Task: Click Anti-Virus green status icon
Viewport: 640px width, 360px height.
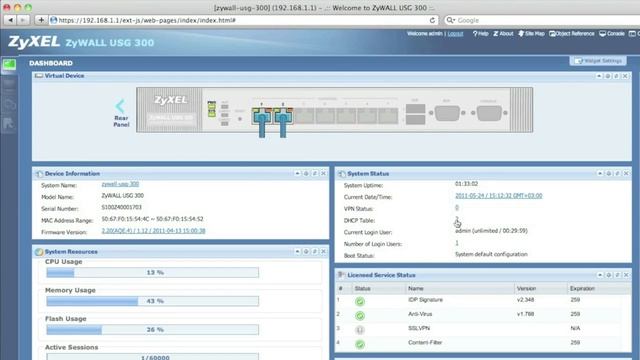Action: (360, 316)
